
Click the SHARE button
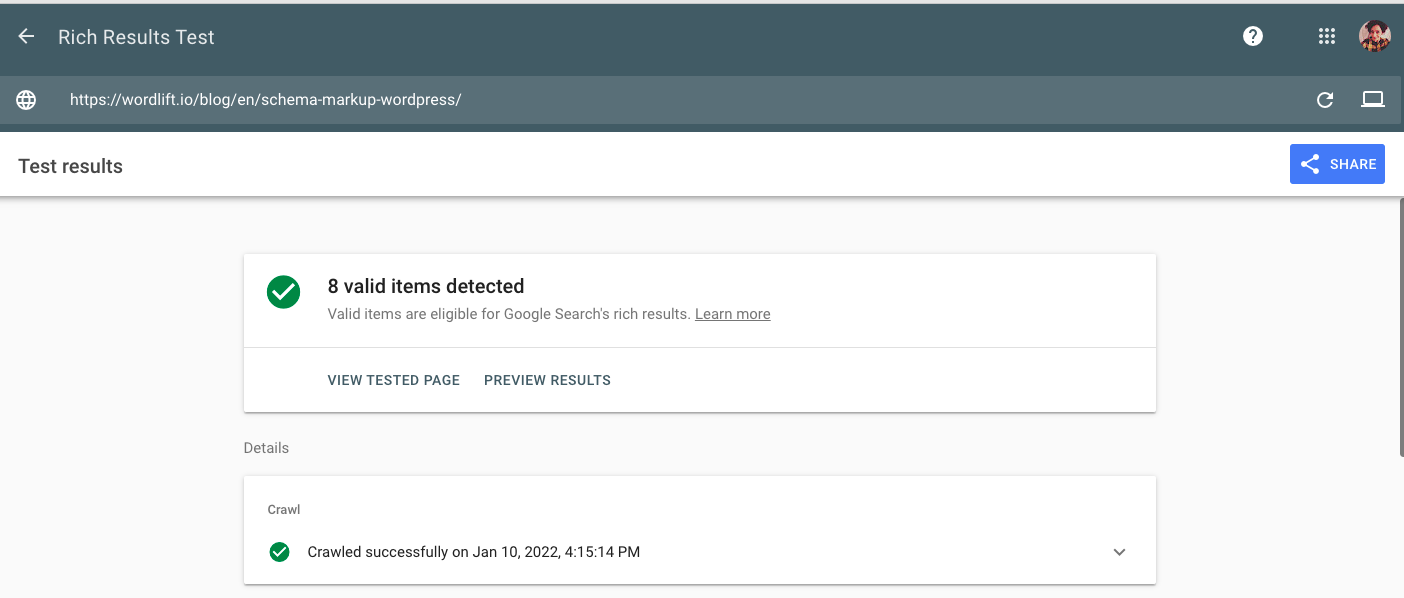tap(1337, 164)
